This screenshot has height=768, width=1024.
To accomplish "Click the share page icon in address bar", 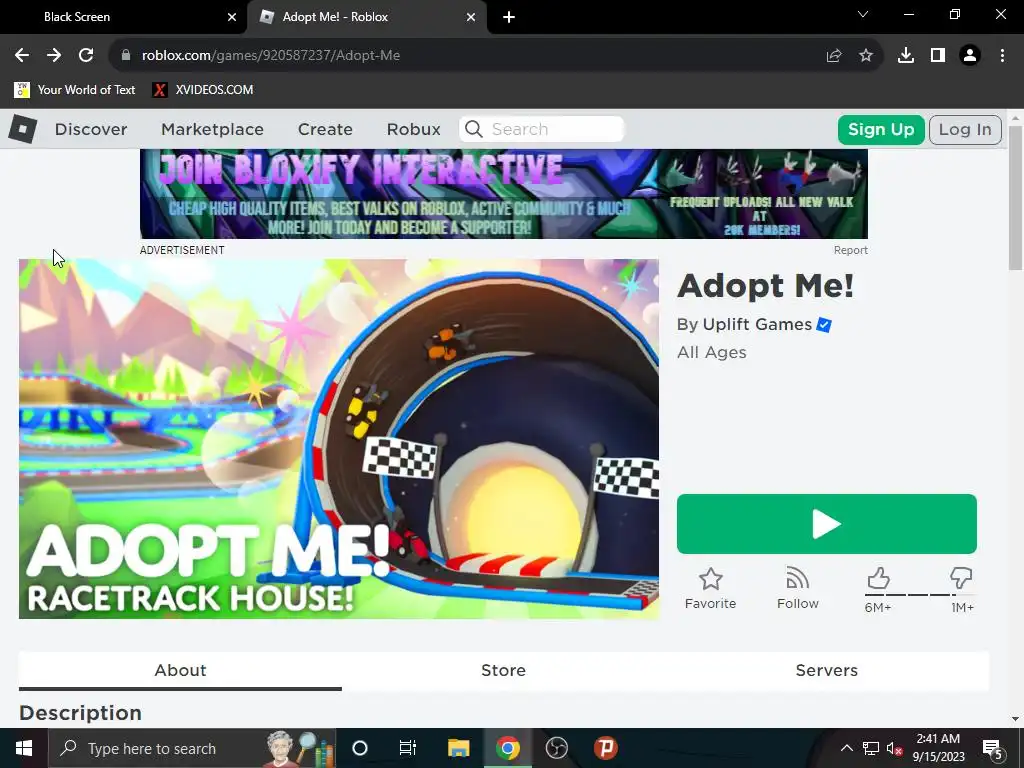I will tap(833, 56).
